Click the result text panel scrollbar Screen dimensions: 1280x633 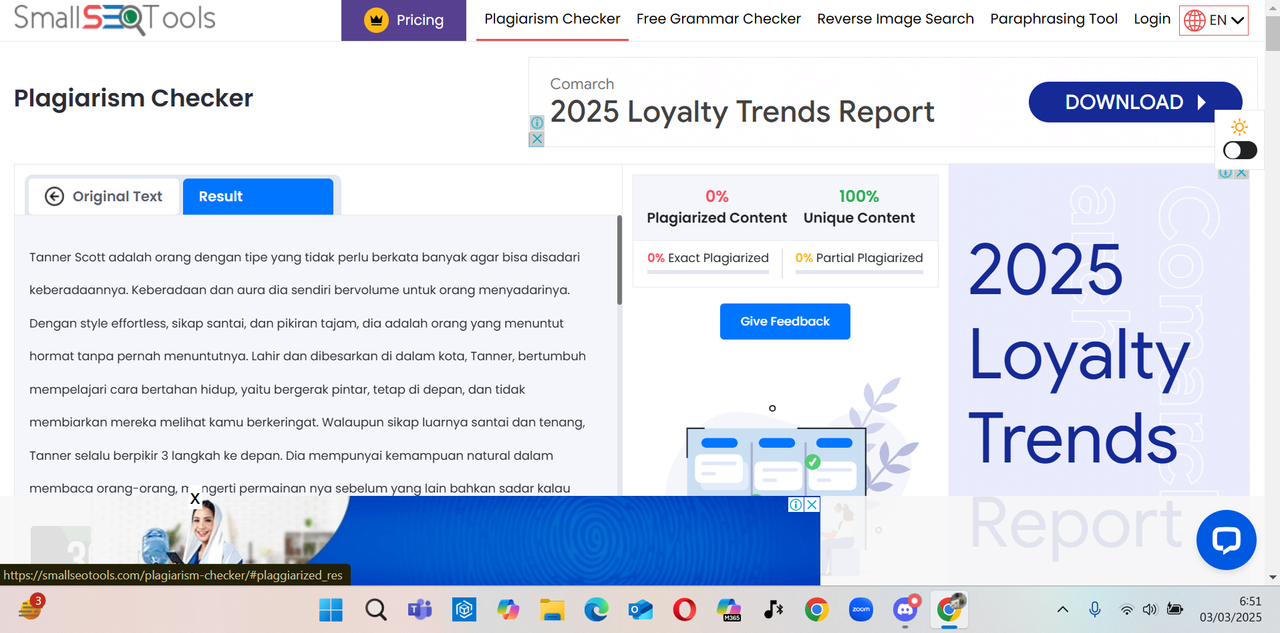click(619, 260)
